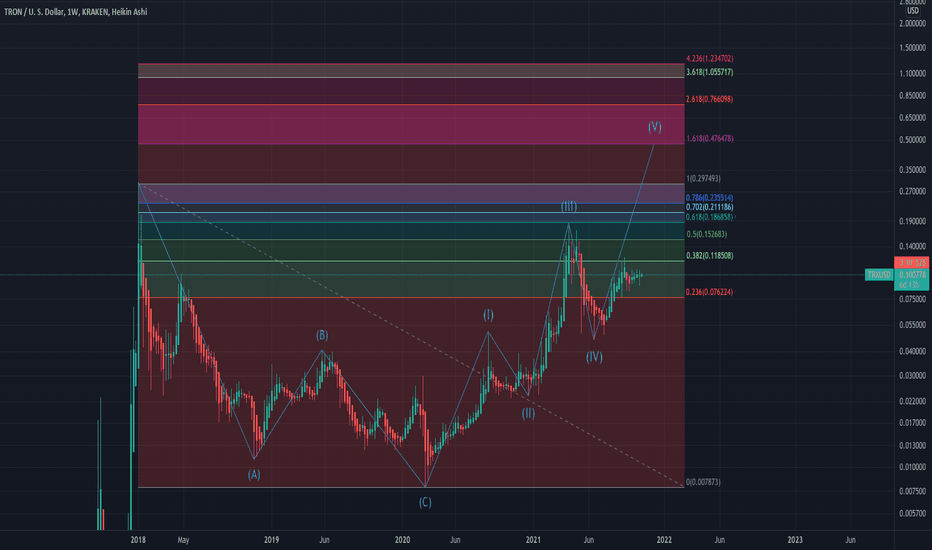Image resolution: width=932 pixels, height=550 pixels.
Task: Click the 0.013000 price axis label
Action: (912, 445)
